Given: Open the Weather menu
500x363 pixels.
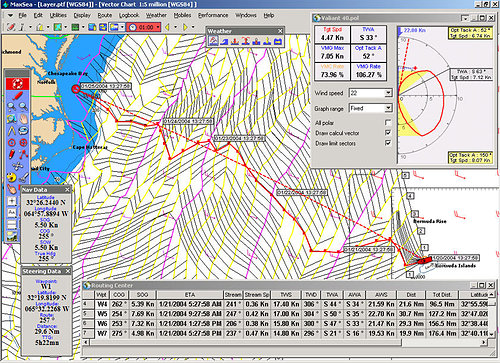Looking at the screenshot, I should (156, 15).
